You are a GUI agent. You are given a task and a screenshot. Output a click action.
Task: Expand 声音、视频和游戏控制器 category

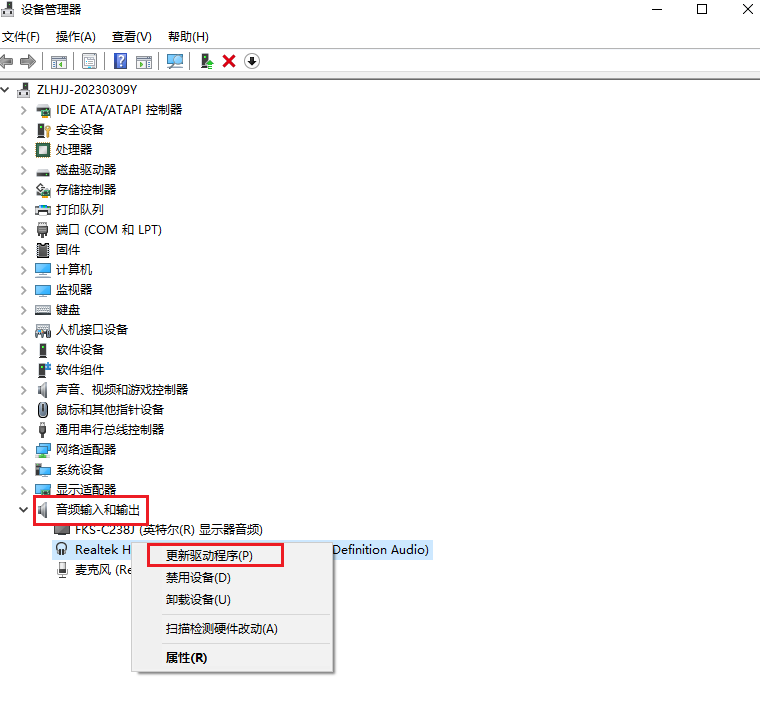[x=23, y=390]
